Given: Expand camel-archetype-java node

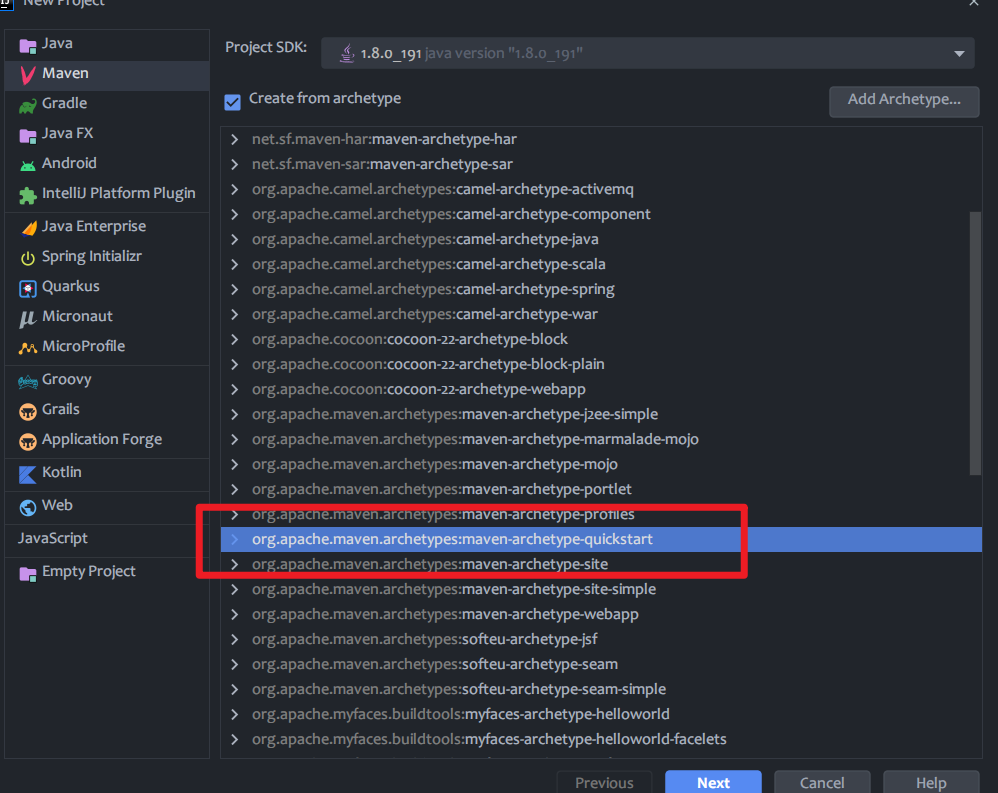Looking at the screenshot, I should coord(235,239).
